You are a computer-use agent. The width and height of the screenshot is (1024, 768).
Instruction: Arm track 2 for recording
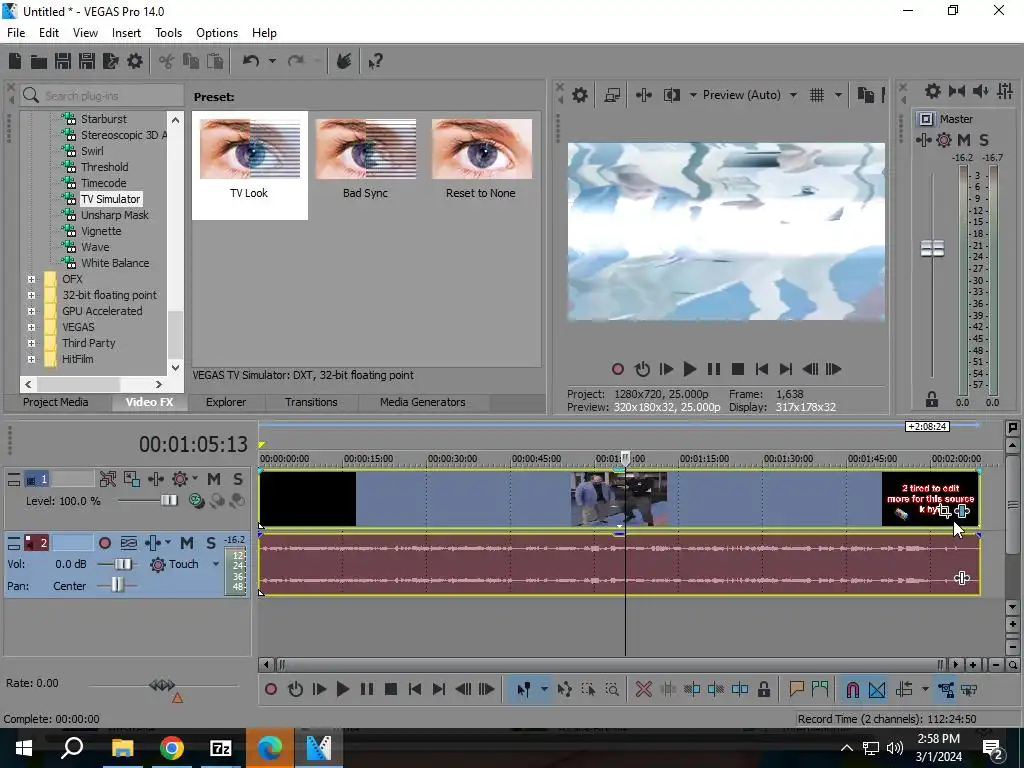(104, 543)
